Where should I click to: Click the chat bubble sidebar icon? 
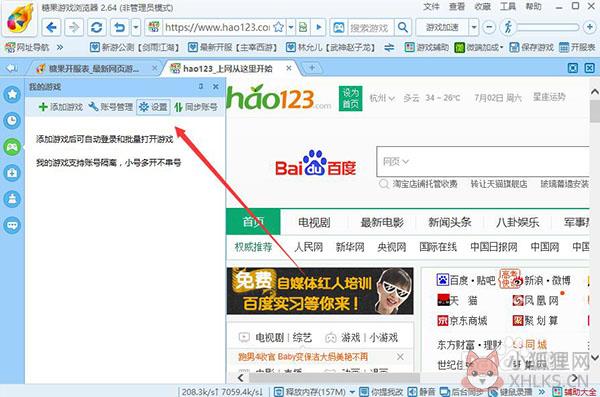coord(12,225)
